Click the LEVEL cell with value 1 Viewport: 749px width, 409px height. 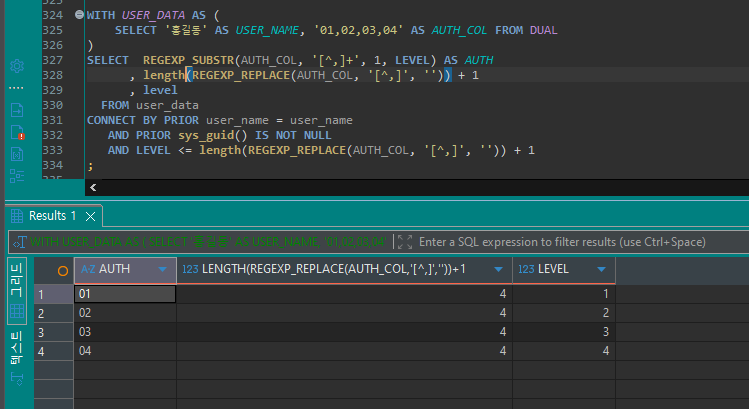(564, 294)
